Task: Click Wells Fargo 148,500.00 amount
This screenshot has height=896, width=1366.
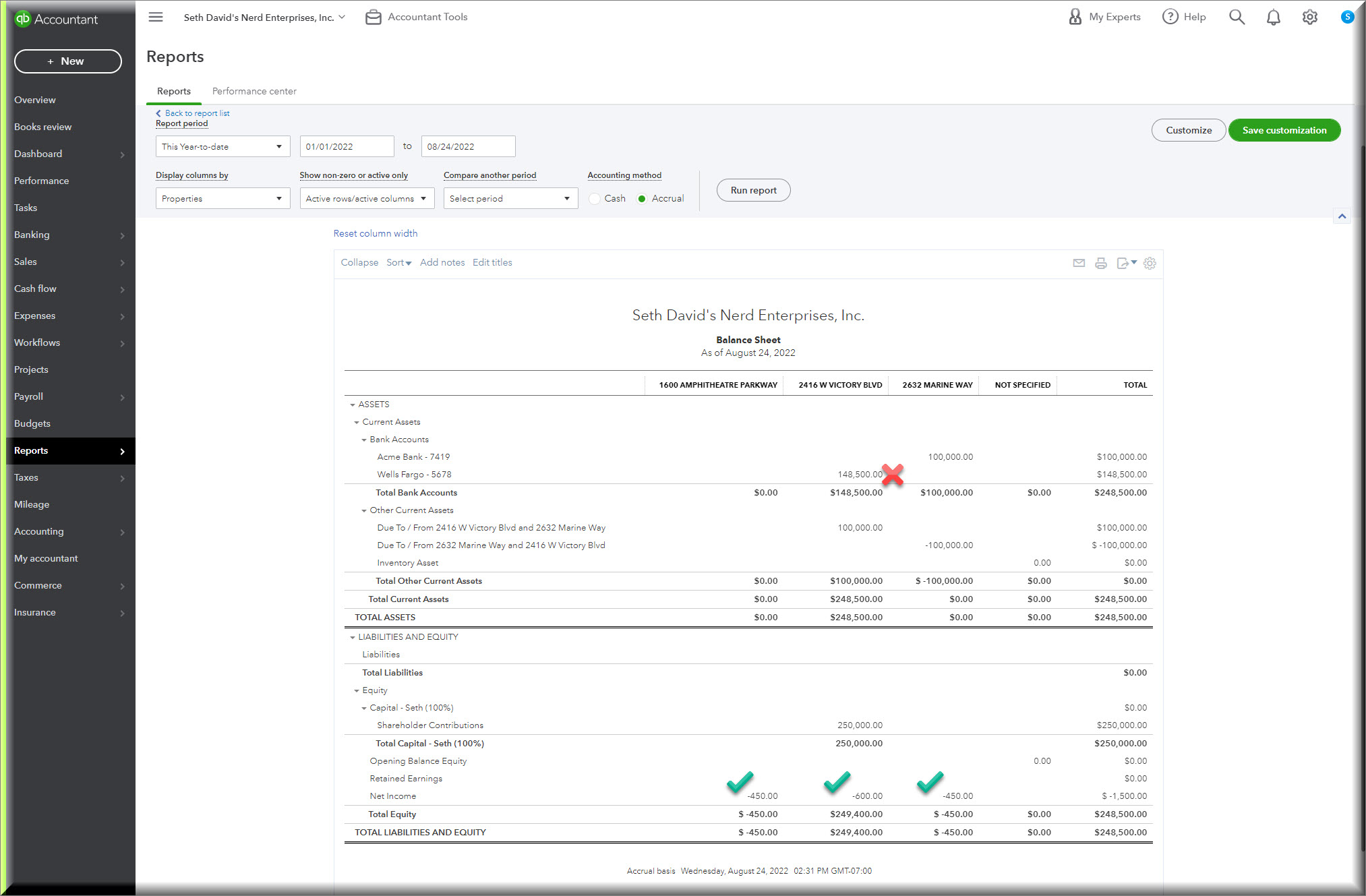Action: [x=860, y=475]
